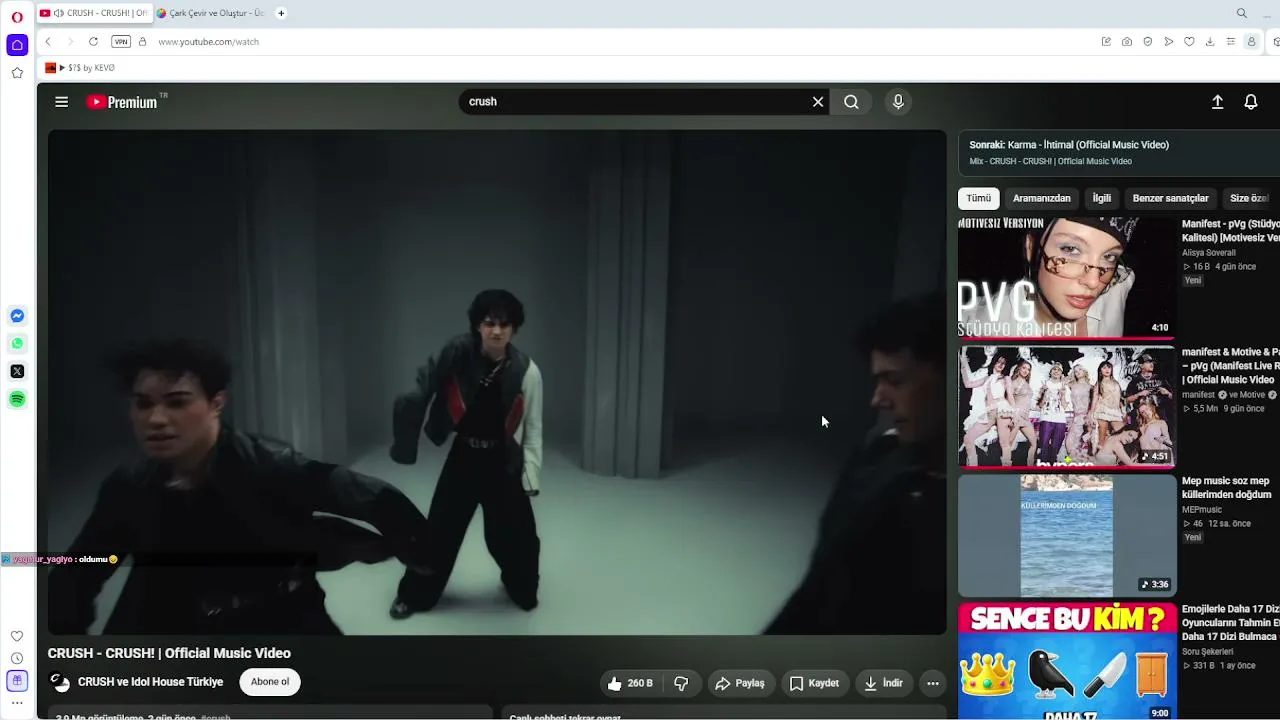Open the Soru Şekerleri channel name

[1208, 652]
